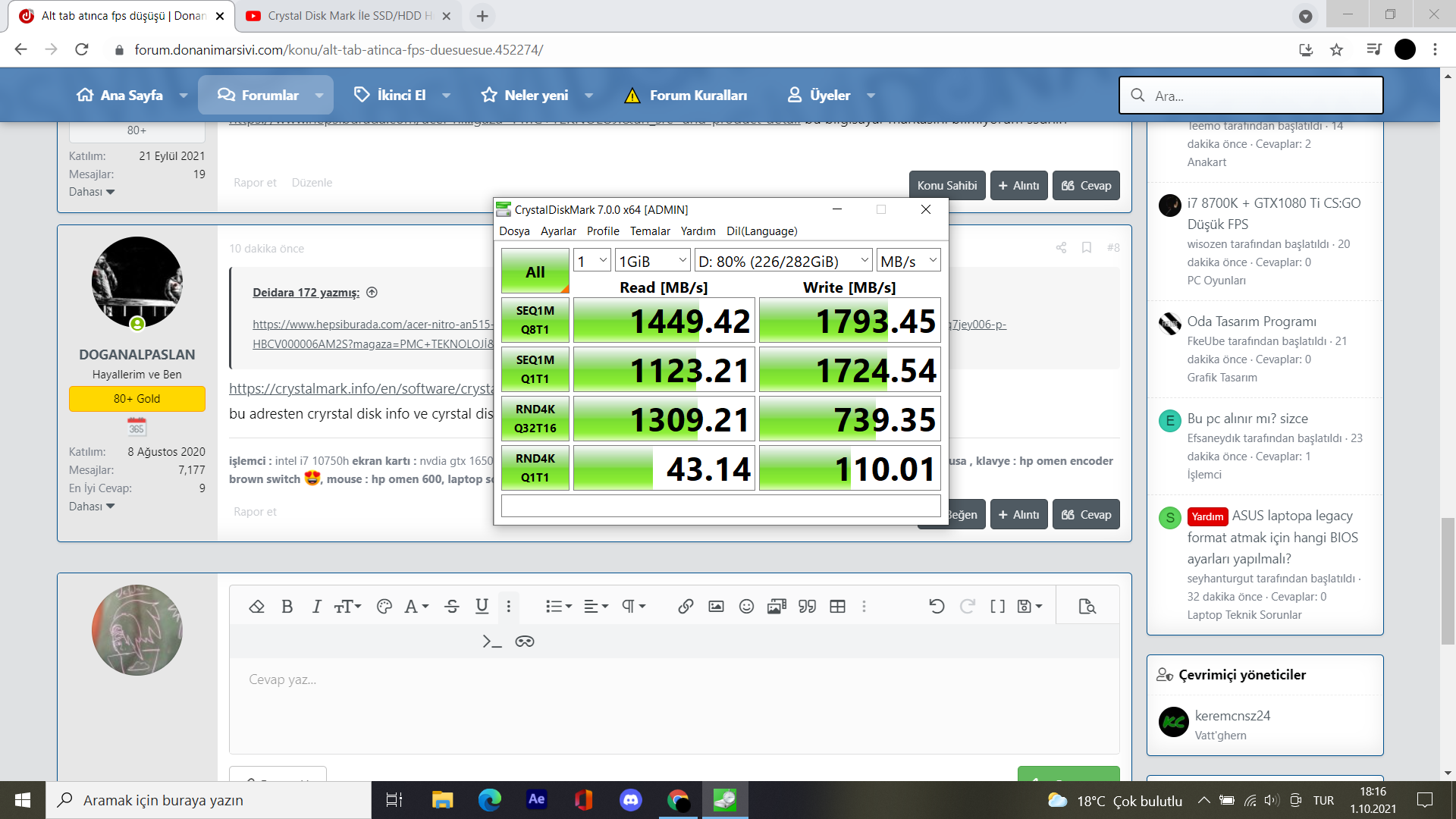Viewport: 1456px width, 819px height.
Task: Switch to Crystal Disk Mark YouTube tab
Action: pos(348,16)
